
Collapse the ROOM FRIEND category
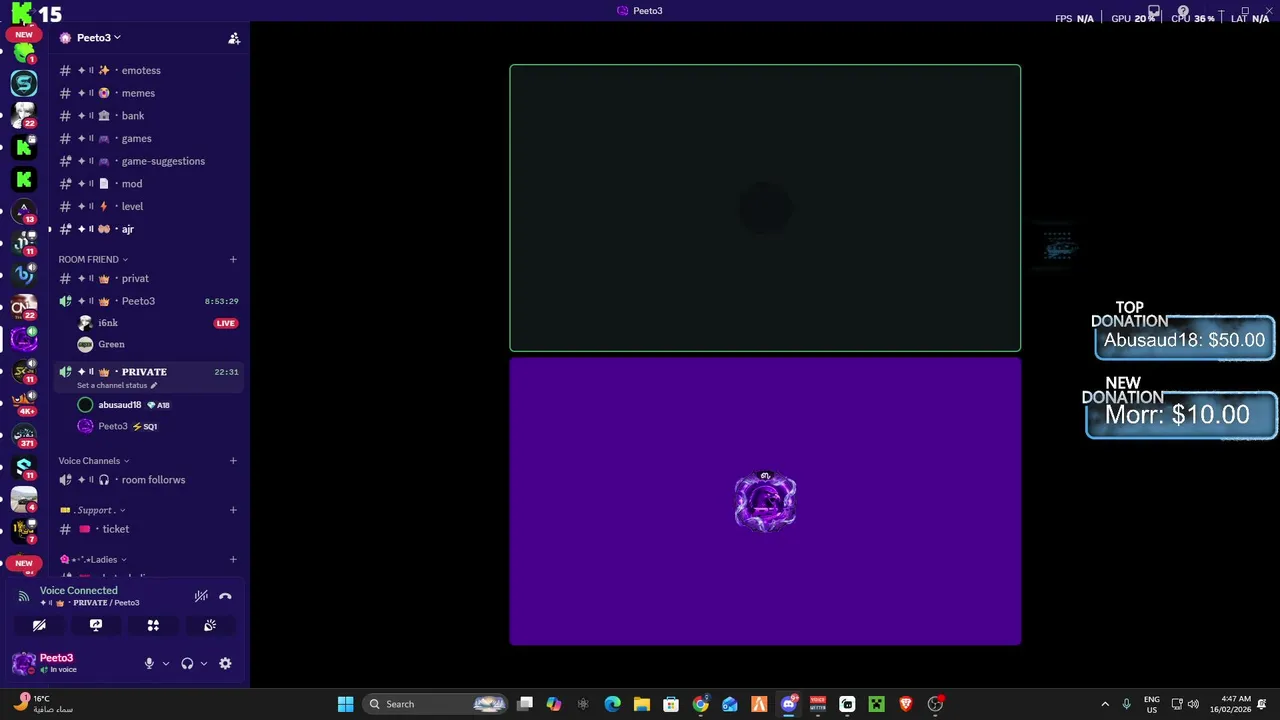coord(93,259)
